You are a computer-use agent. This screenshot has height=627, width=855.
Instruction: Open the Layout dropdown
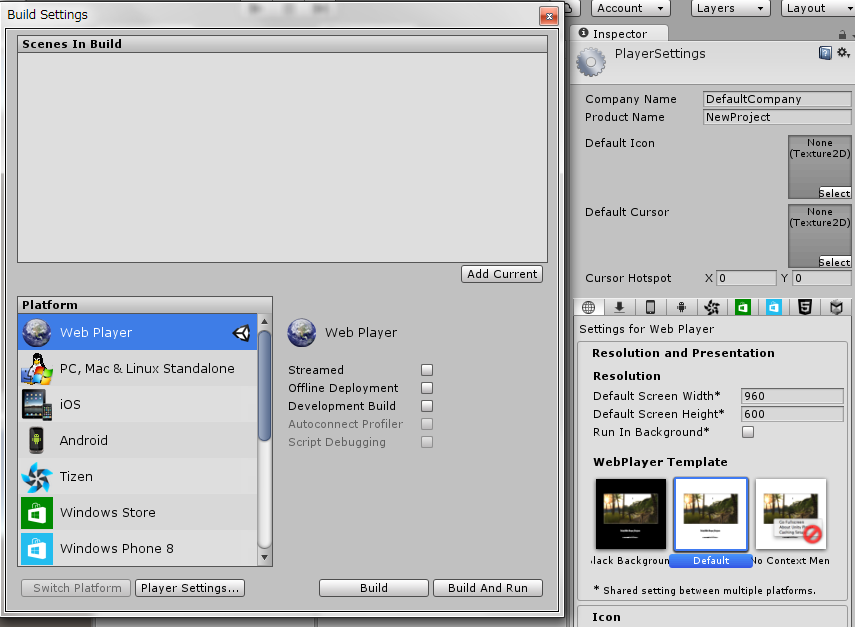818,8
